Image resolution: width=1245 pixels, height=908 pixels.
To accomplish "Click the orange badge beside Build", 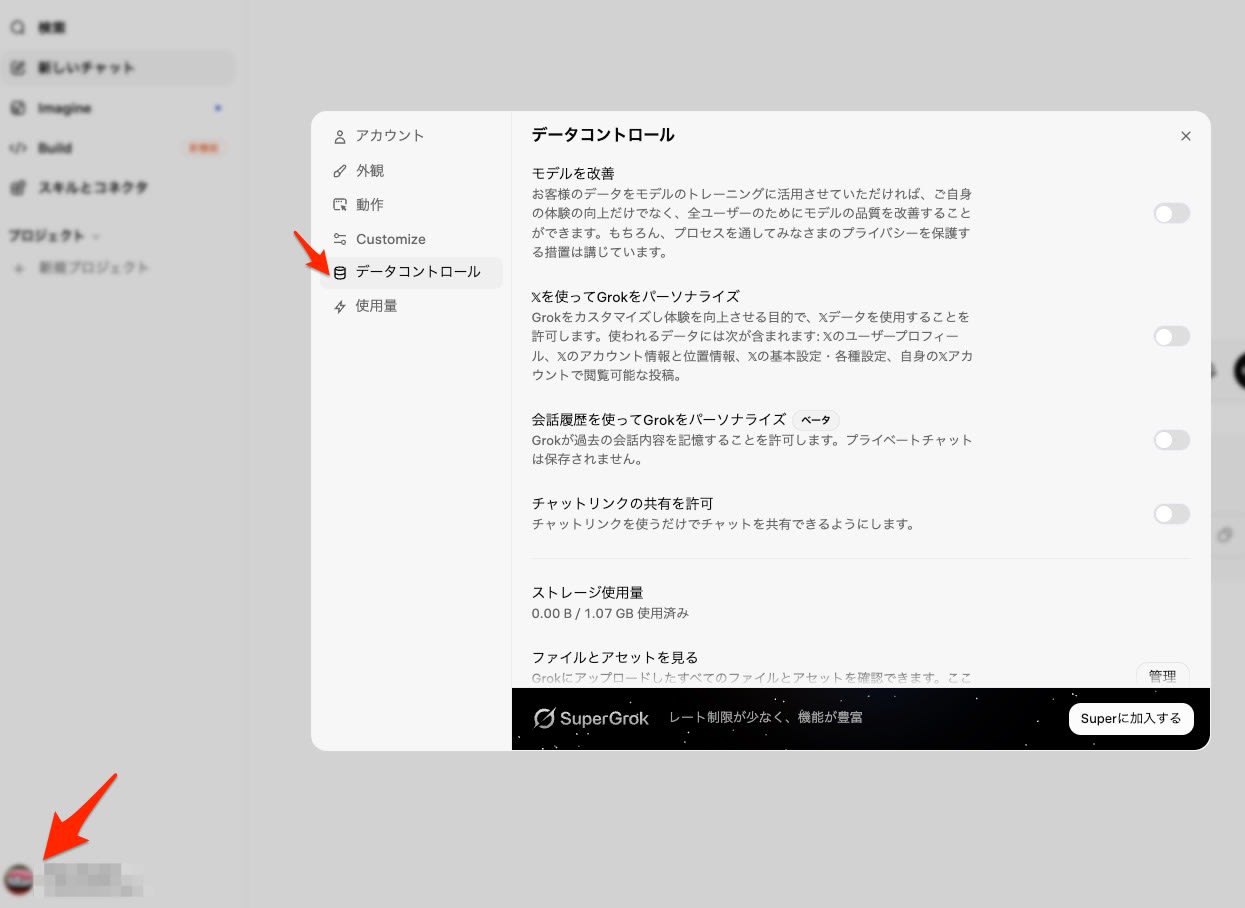I will pos(204,148).
